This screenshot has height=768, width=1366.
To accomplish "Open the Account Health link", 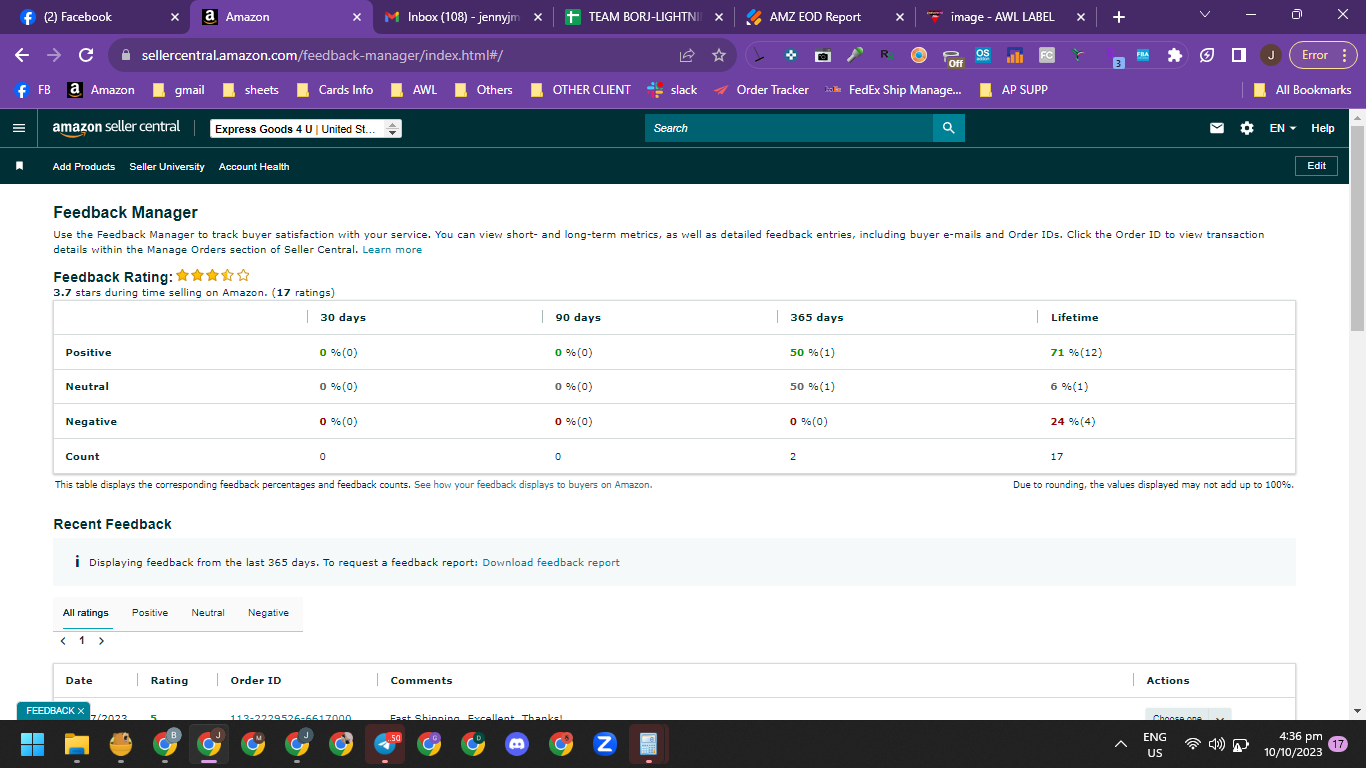I will click(x=254, y=167).
